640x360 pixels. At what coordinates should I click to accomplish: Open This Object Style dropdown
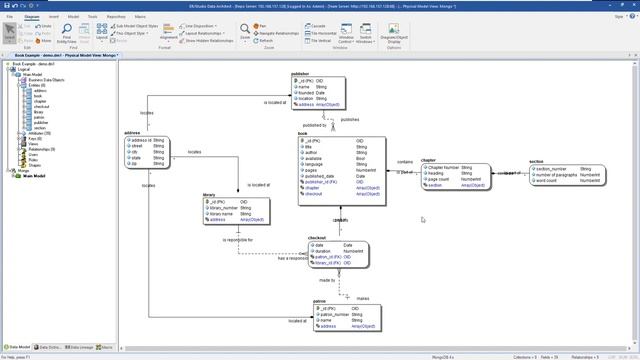[129, 33]
